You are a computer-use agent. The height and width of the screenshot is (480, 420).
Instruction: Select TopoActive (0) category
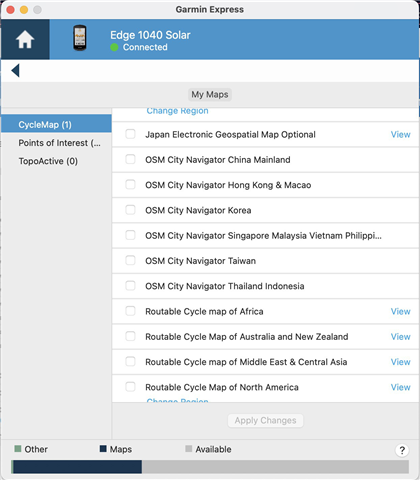point(56,161)
